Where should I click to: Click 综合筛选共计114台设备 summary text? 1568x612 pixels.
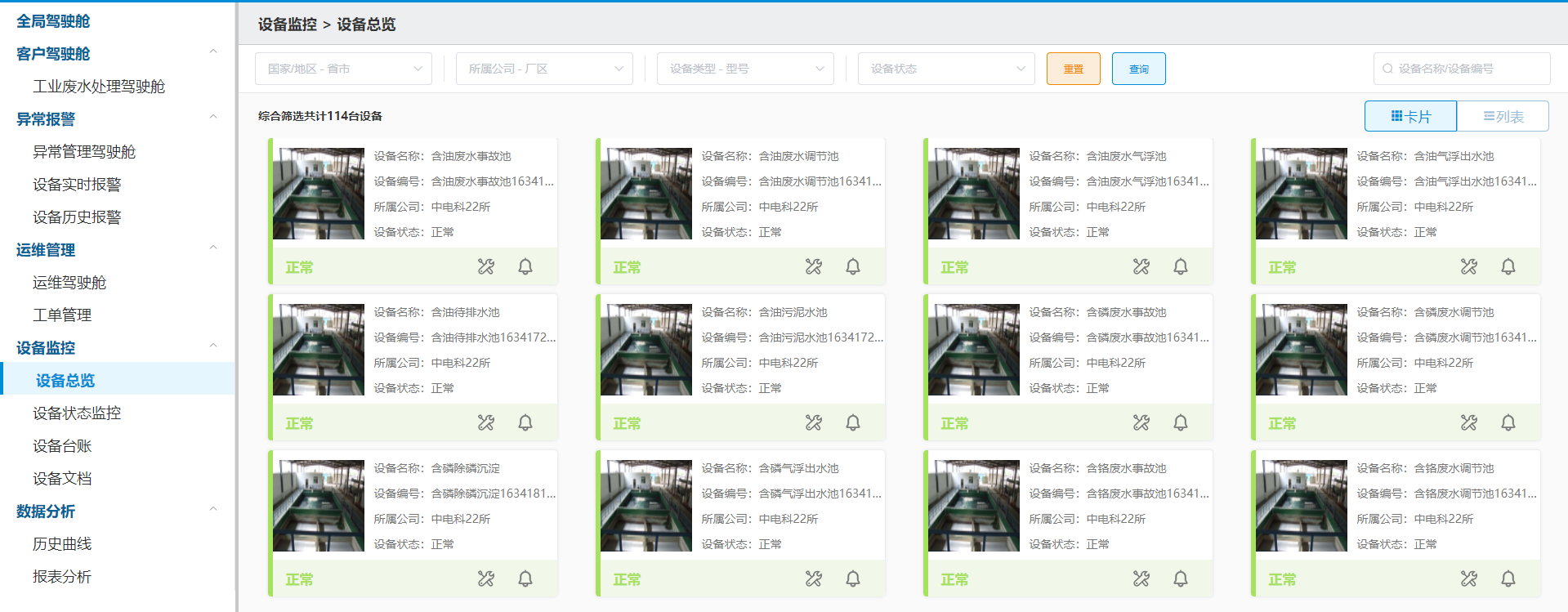point(320,116)
